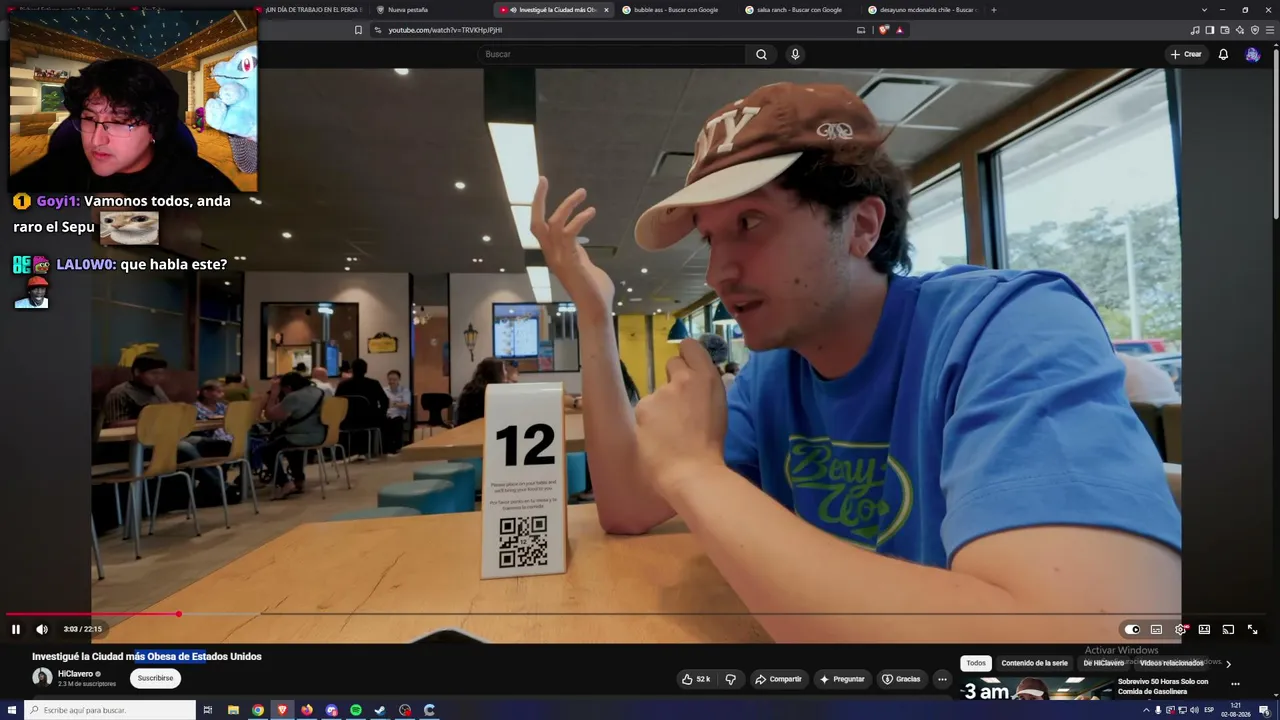Click the Preguntar button
This screenshot has width=1280, height=720.
point(842,679)
